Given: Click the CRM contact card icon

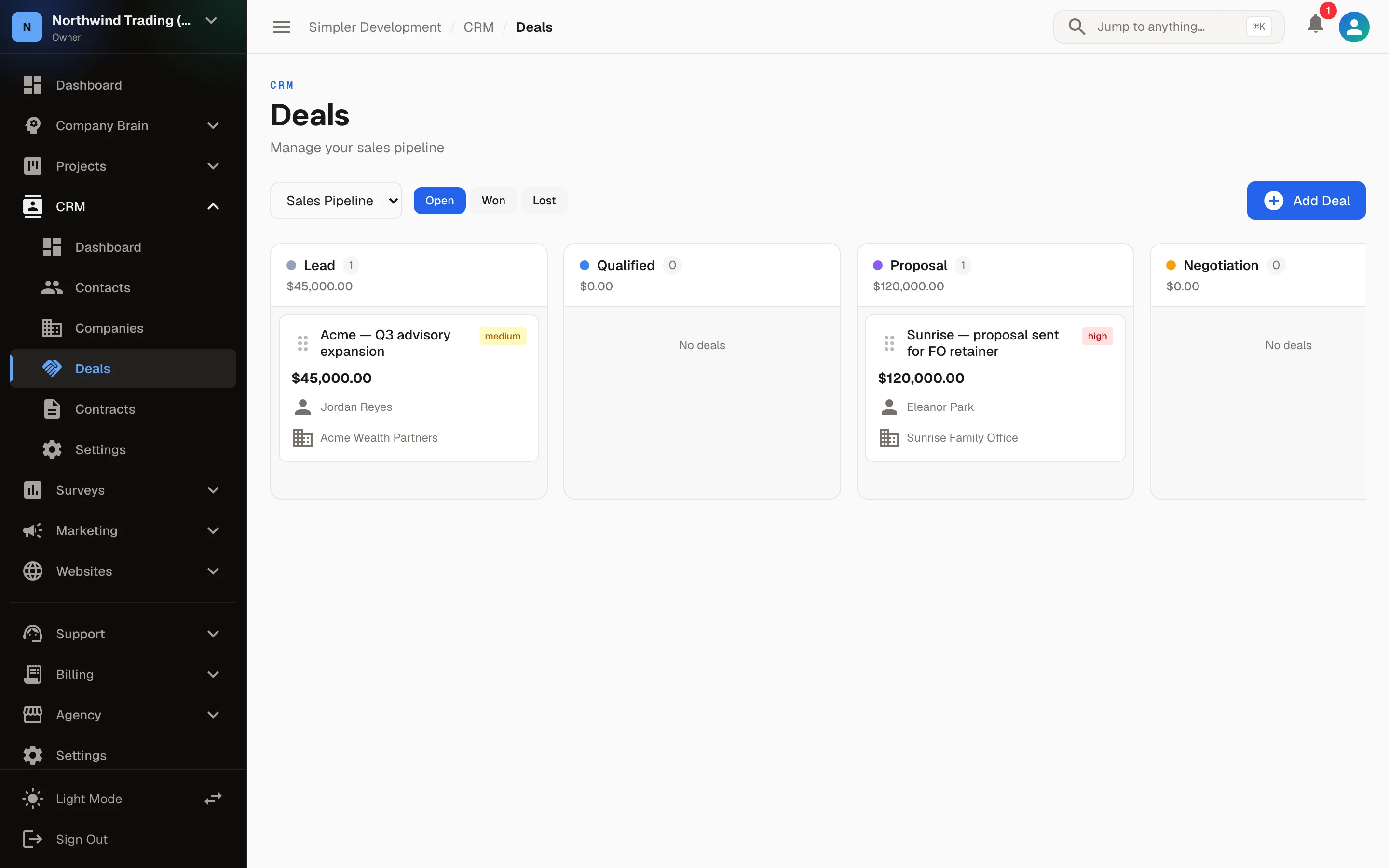Looking at the screenshot, I should (x=33, y=206).
